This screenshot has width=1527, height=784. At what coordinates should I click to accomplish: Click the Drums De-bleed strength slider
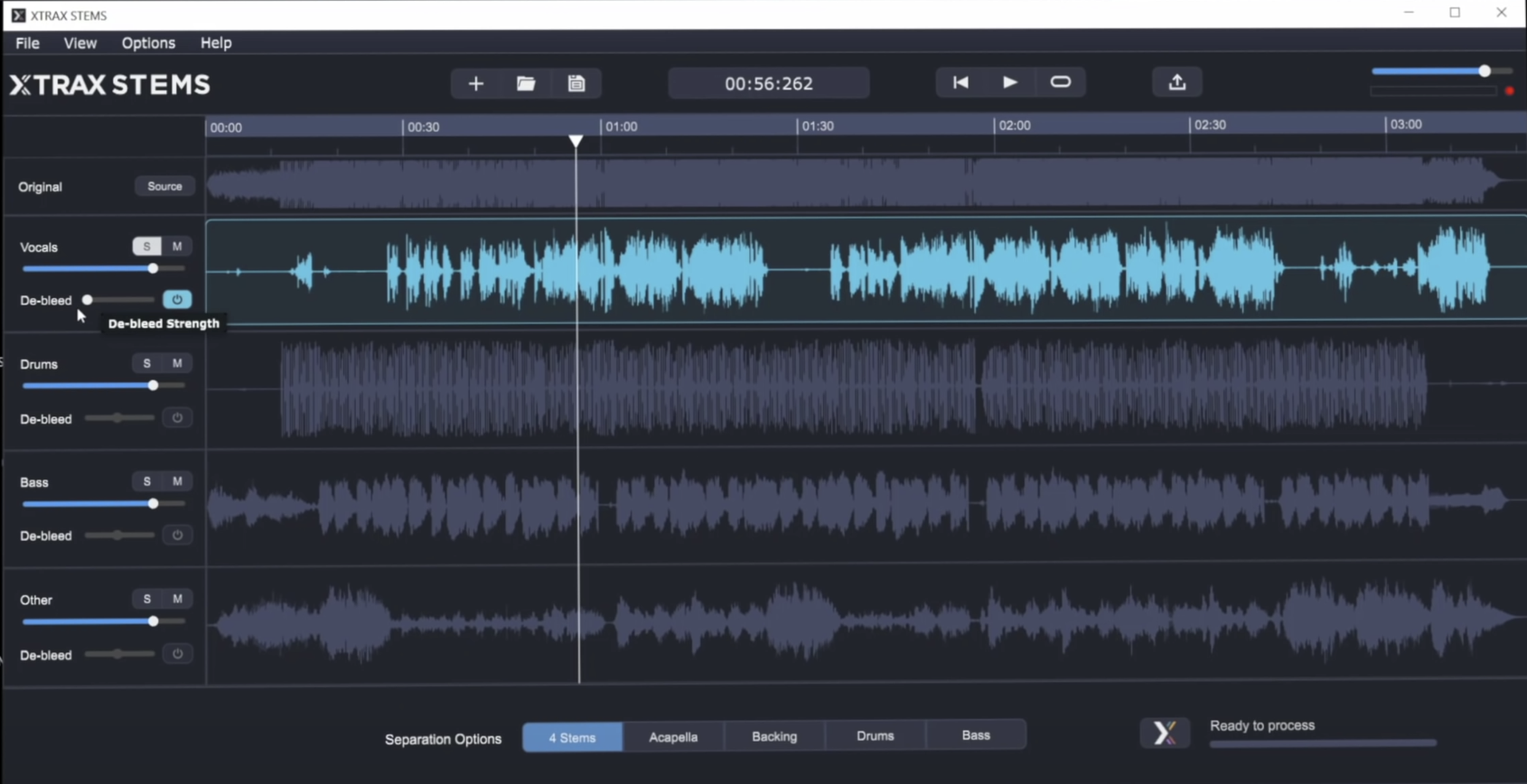tap(119, 418)
